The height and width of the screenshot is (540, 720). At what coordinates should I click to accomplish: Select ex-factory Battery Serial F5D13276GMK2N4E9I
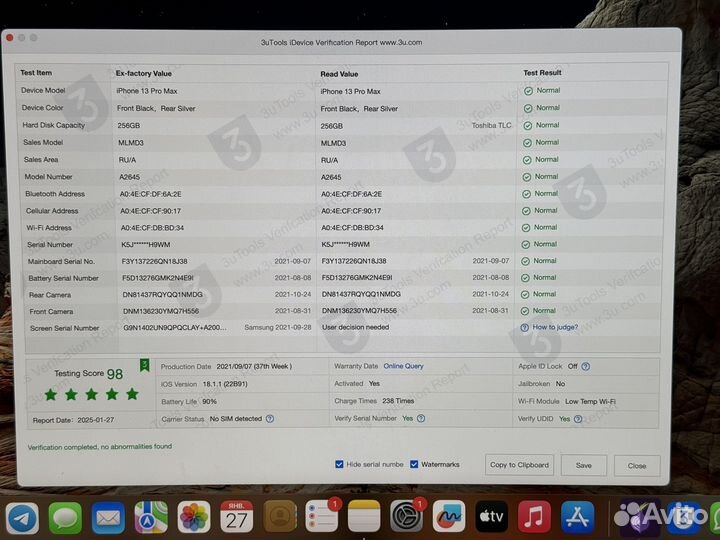(158, 278)
